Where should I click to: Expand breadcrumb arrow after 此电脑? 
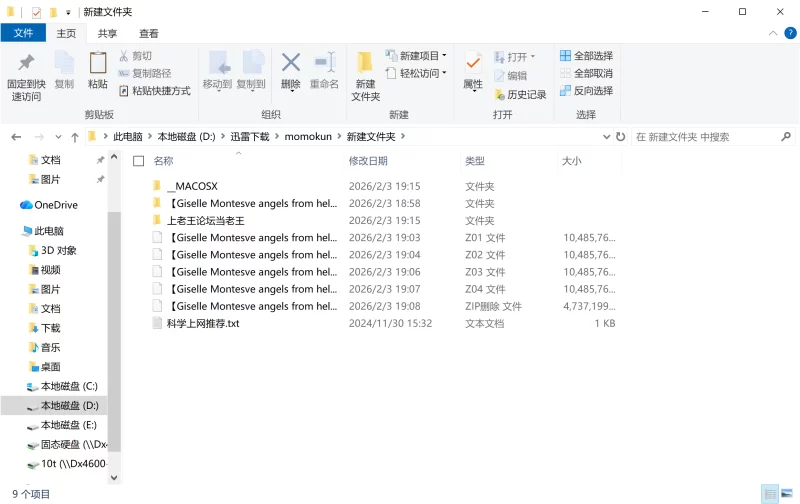point(150,136)
